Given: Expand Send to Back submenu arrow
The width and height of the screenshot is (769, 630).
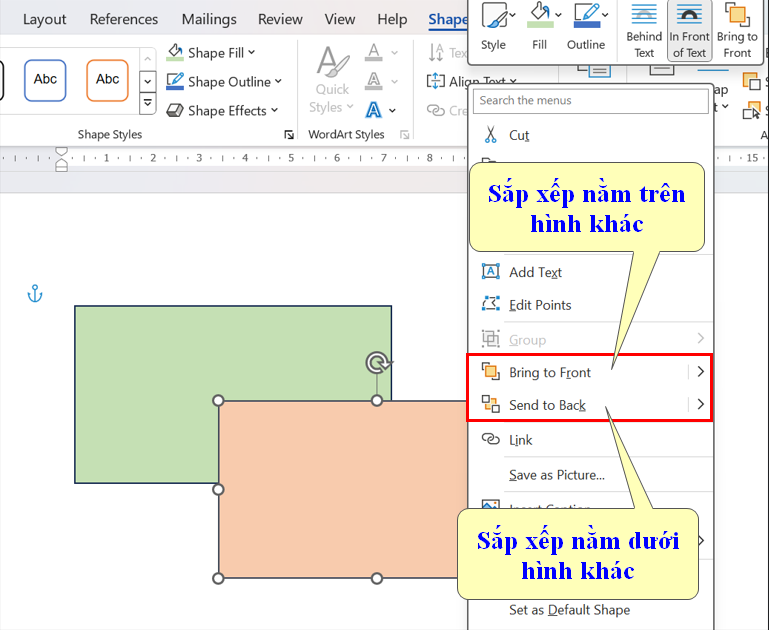Looking at the screenshot, I should pos(700,405).
